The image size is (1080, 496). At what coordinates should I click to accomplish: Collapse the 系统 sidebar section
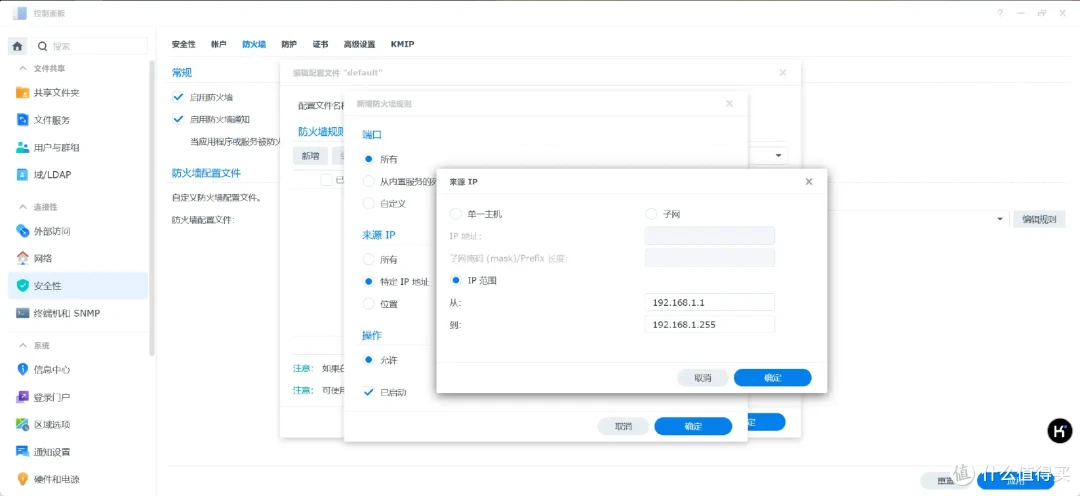(23, 345)
